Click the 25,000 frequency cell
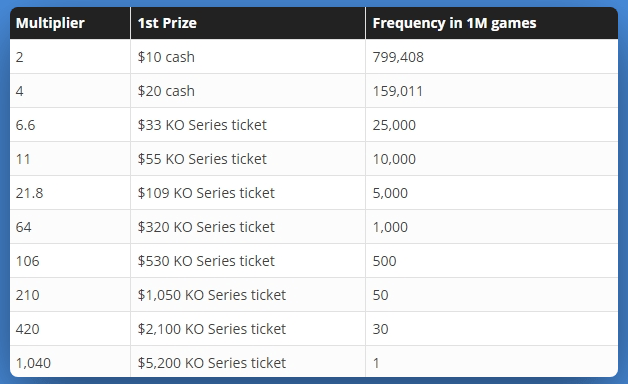Screen dimensions: 628x384 492,125
